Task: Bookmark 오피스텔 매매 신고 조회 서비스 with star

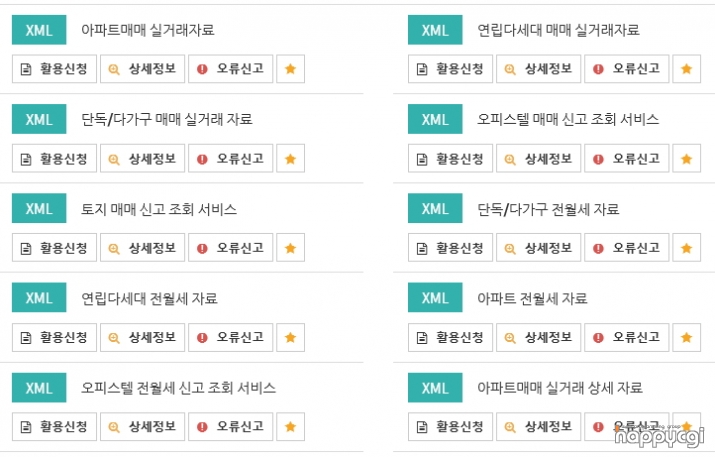Action: [686, 159]
